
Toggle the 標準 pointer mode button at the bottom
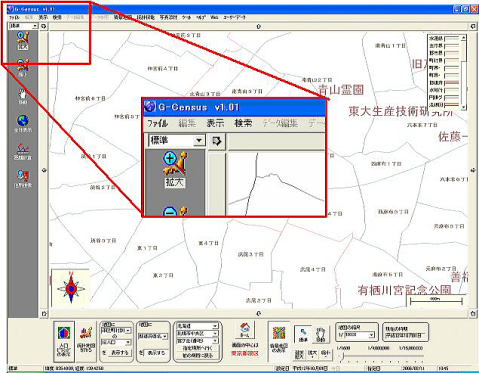(x=303, y=334)
